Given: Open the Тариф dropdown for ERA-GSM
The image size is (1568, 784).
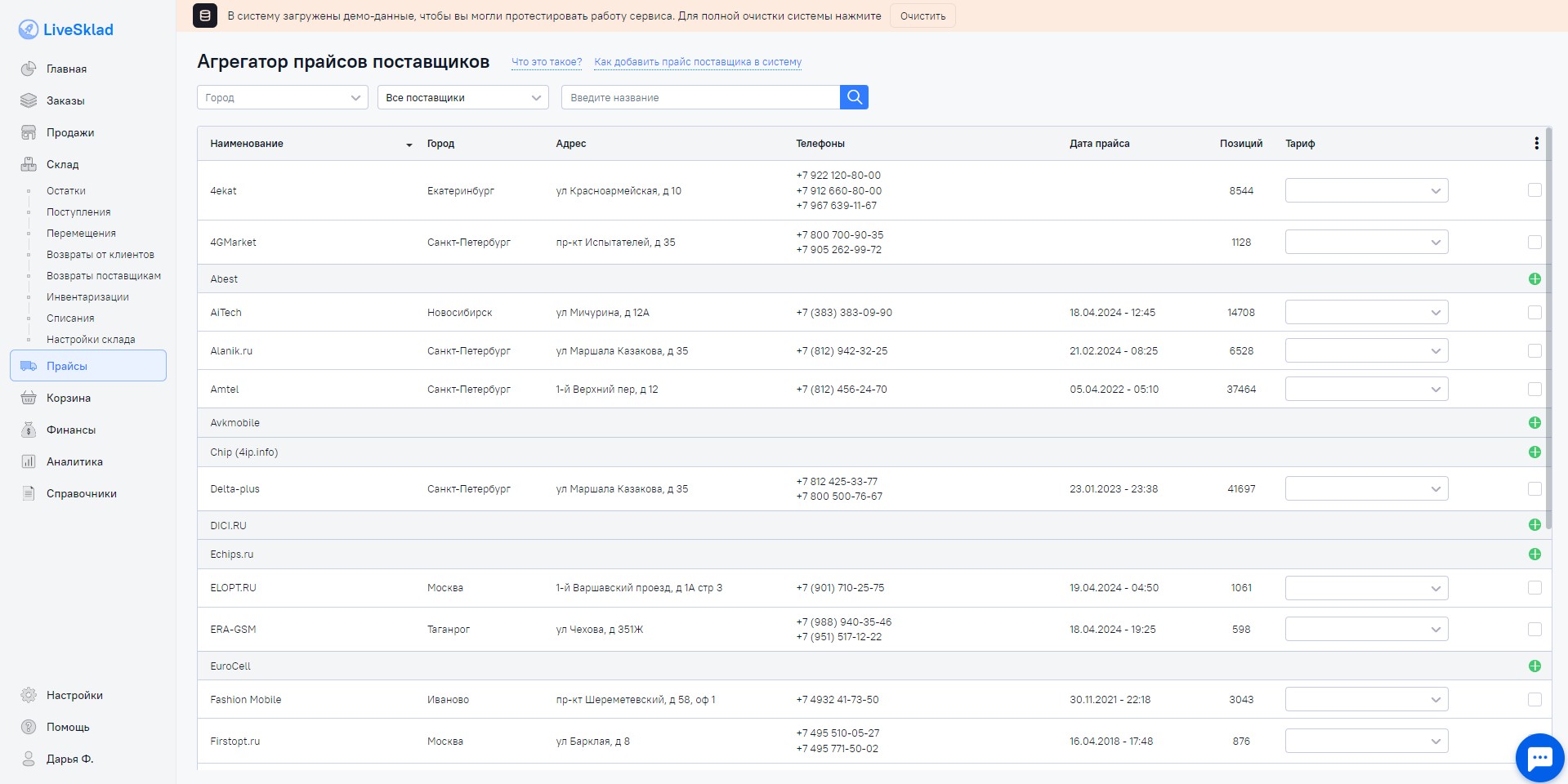Looking at the screenshot, I should click(x=1366, y=629).
